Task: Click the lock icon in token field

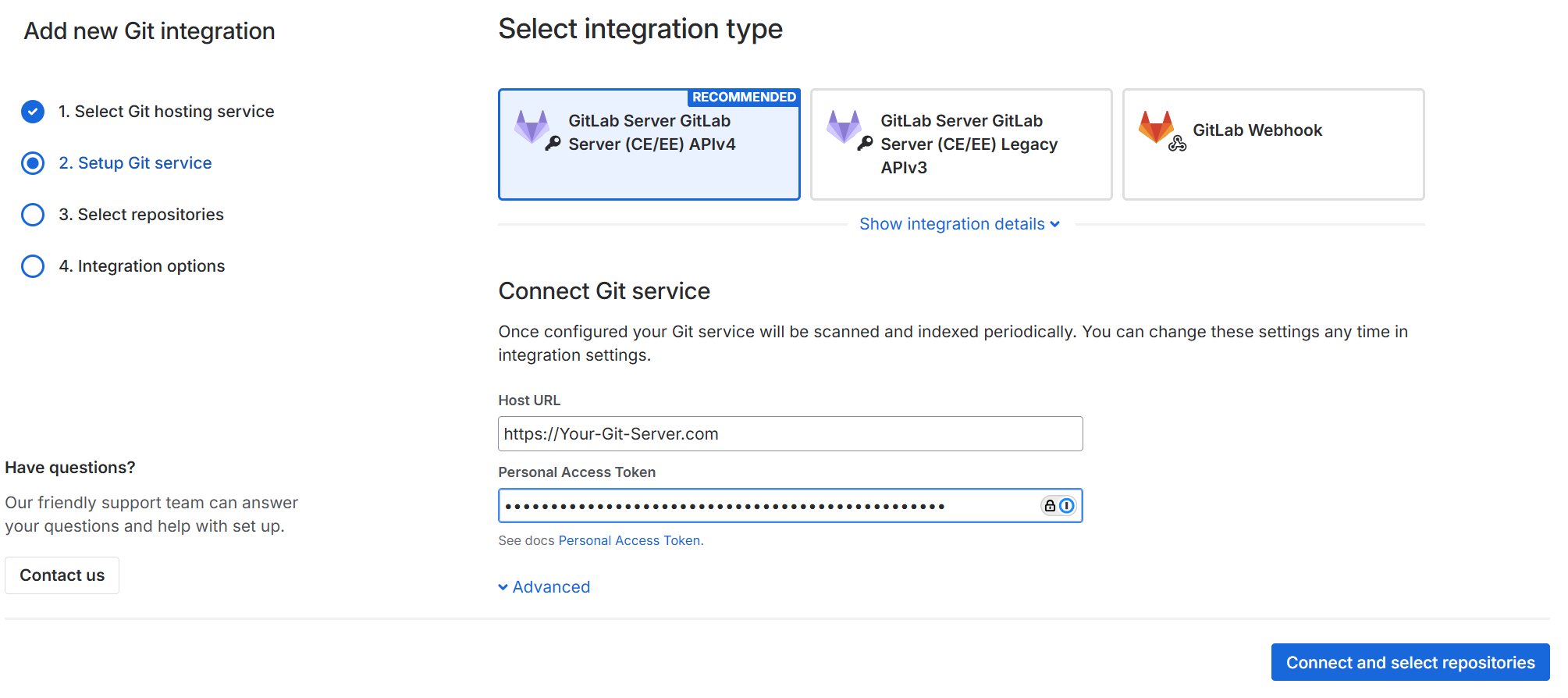Action: point(1050,506)
